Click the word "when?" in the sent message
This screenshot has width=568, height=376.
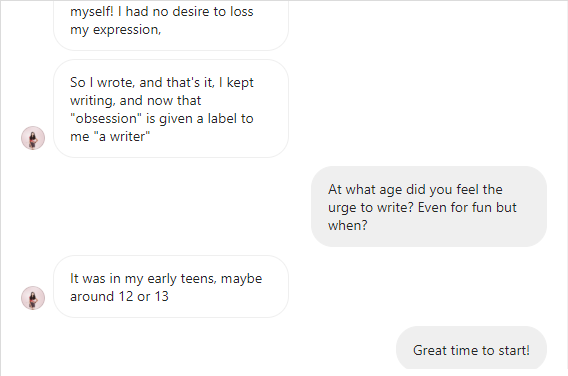pos(348,226)
